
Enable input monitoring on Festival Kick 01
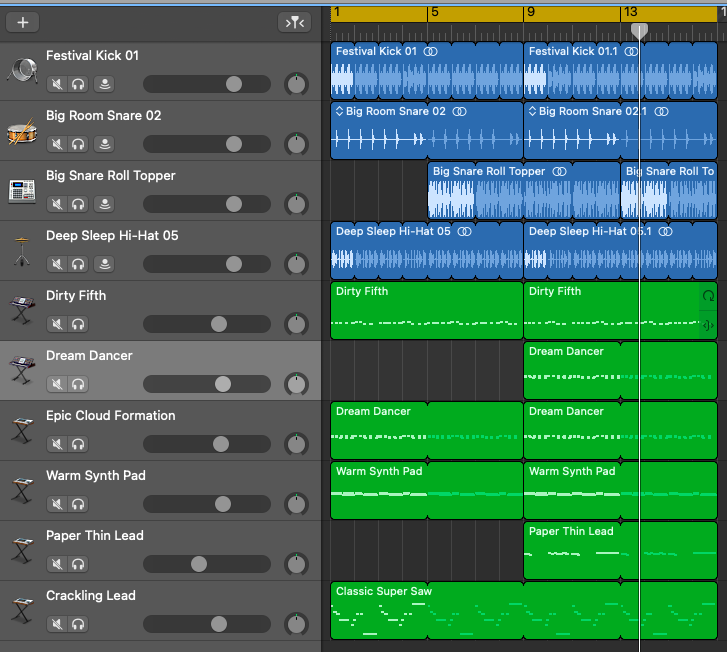pyautogui.click(x=105, y=84)
